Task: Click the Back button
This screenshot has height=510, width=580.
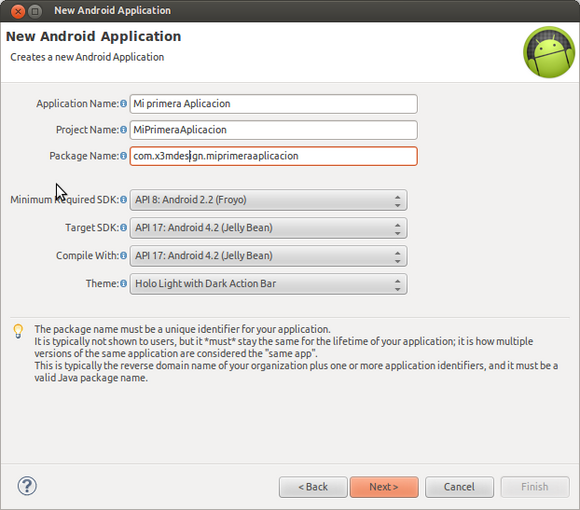Action: pyautogui.click(x=313, y=487)
